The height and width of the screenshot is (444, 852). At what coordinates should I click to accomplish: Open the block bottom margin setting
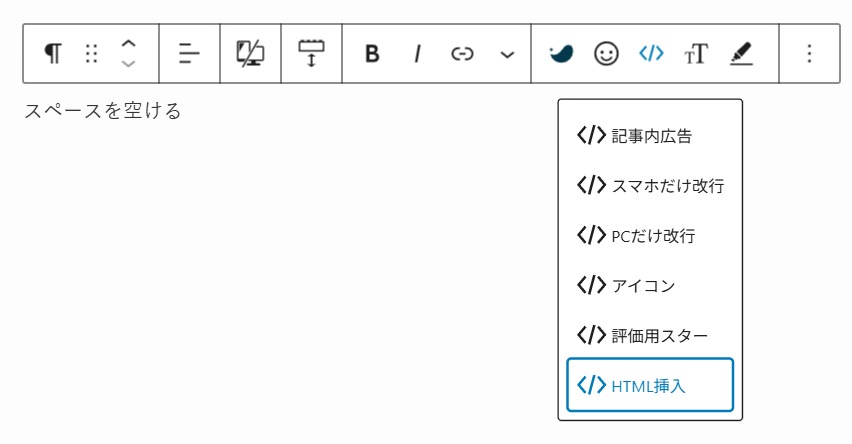point(311,54)
